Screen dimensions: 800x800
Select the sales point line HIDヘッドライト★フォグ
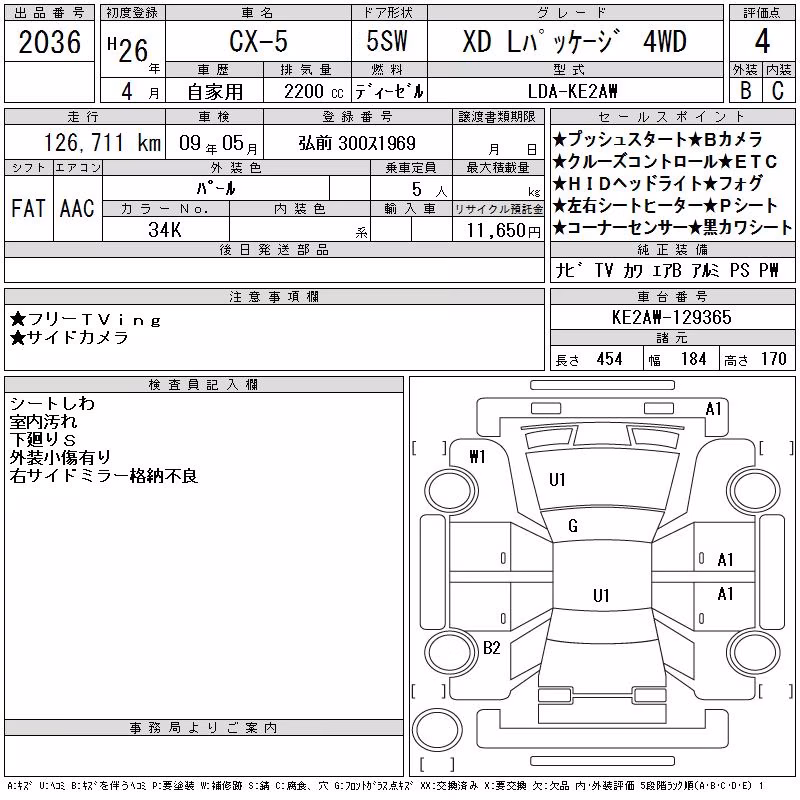coord(658,183)
